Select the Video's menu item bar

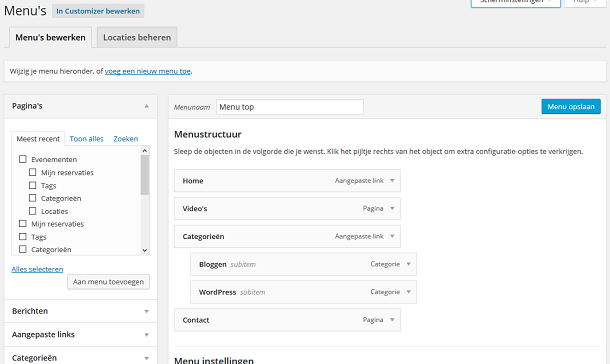(x=287, y=208)
